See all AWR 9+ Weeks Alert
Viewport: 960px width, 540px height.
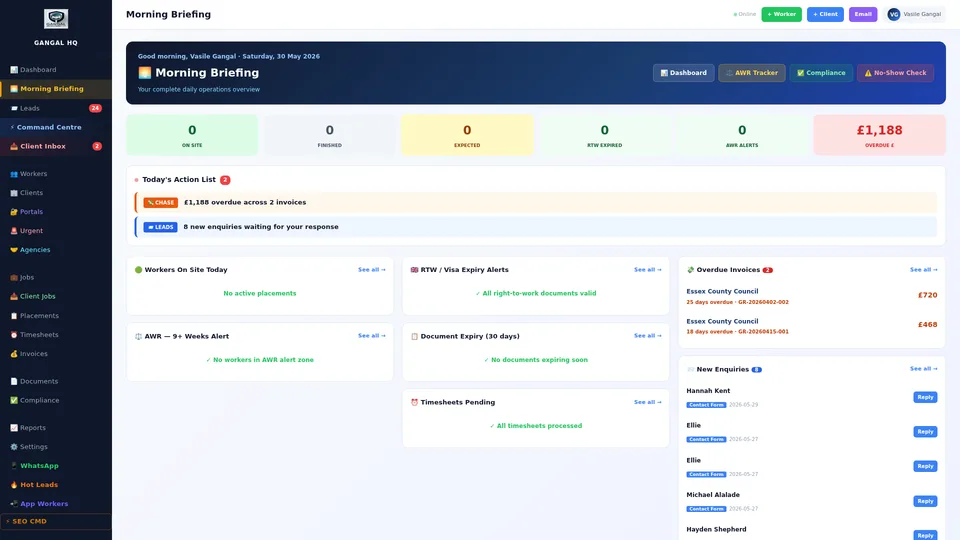[x=372, y=336]
